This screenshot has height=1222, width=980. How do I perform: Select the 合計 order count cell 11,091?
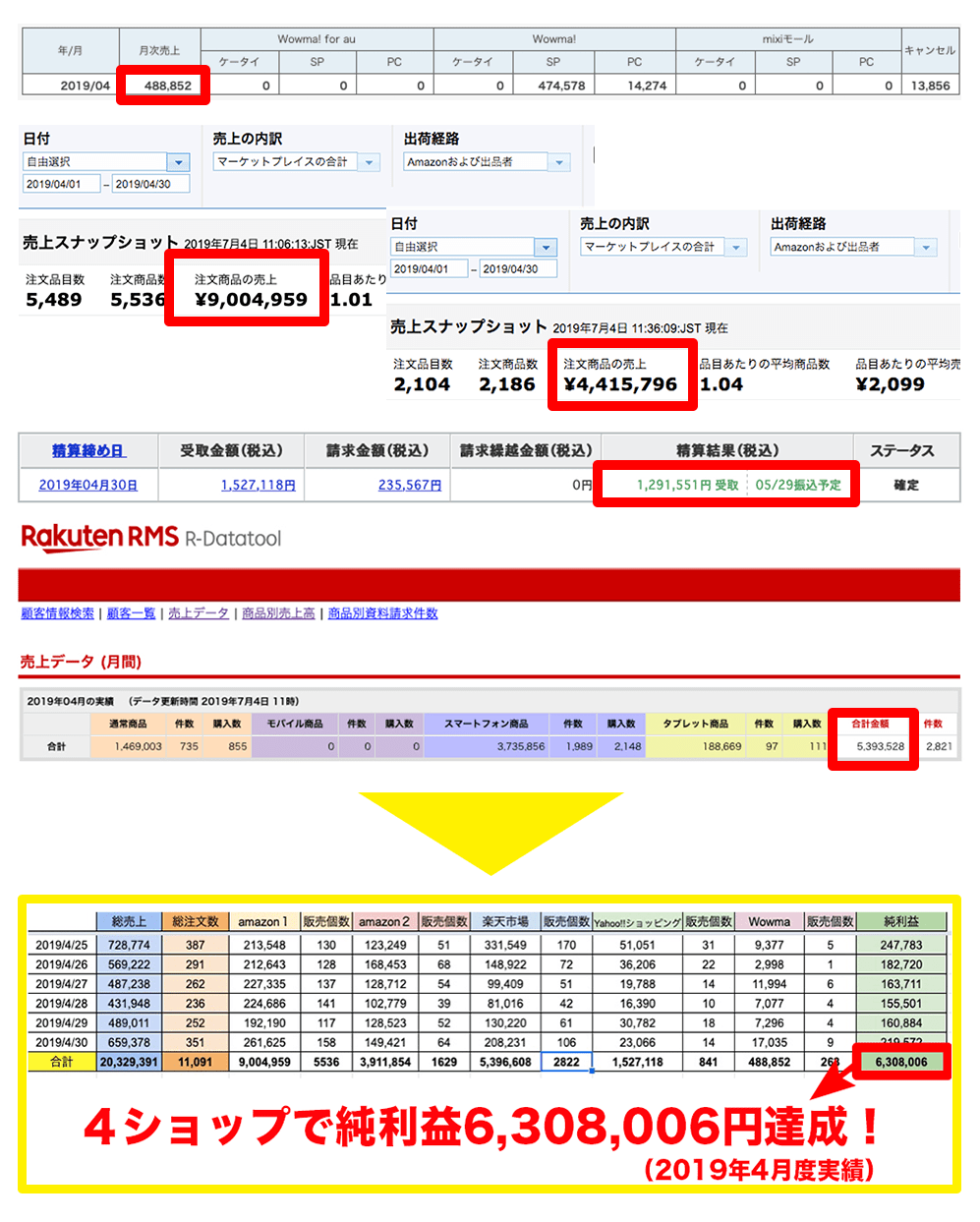coord(196,1062)
